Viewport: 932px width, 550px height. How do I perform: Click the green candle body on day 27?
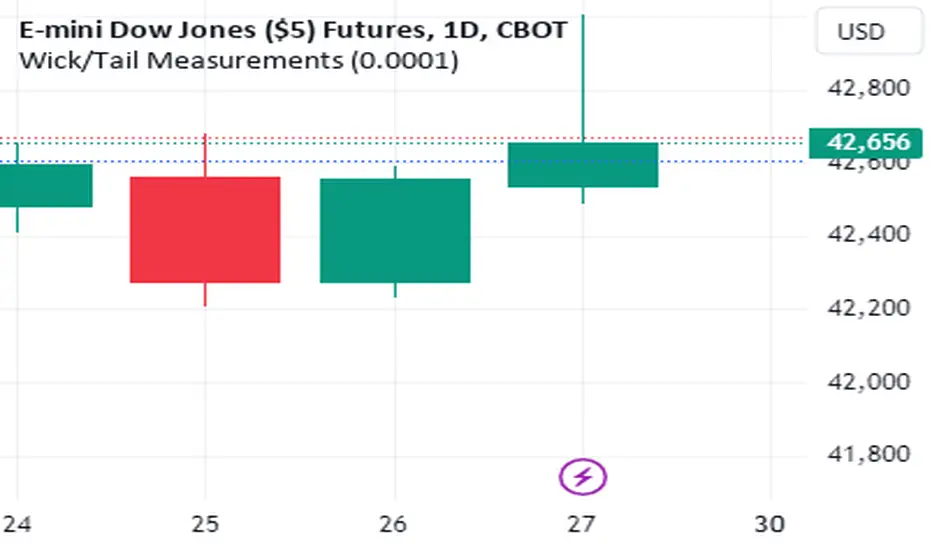(x=583, y=164)
